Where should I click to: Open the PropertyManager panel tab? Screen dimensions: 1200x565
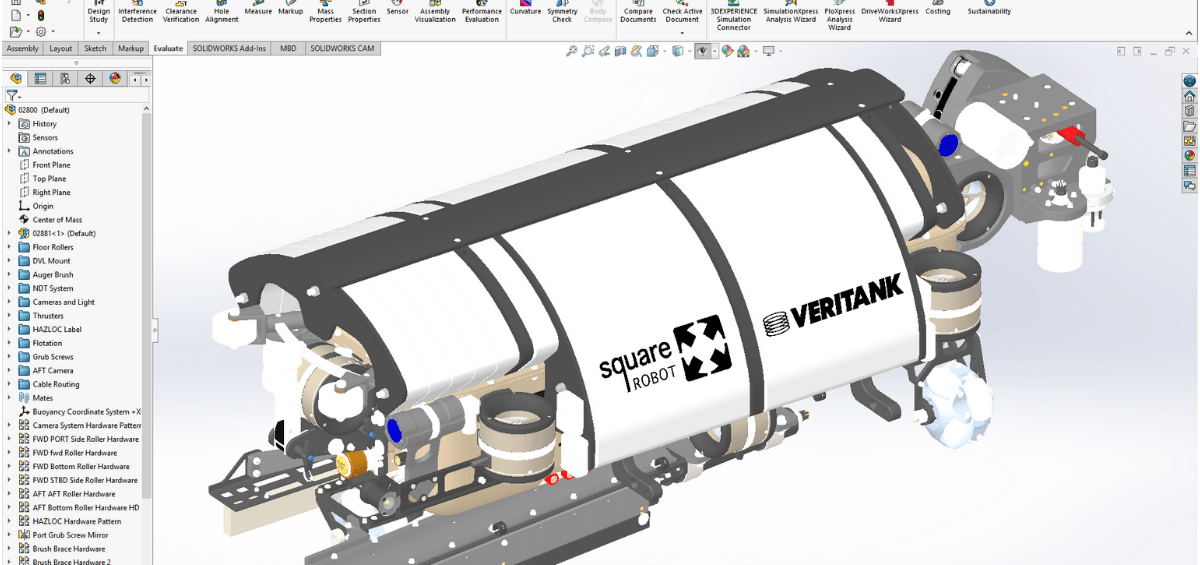point(40,78)
